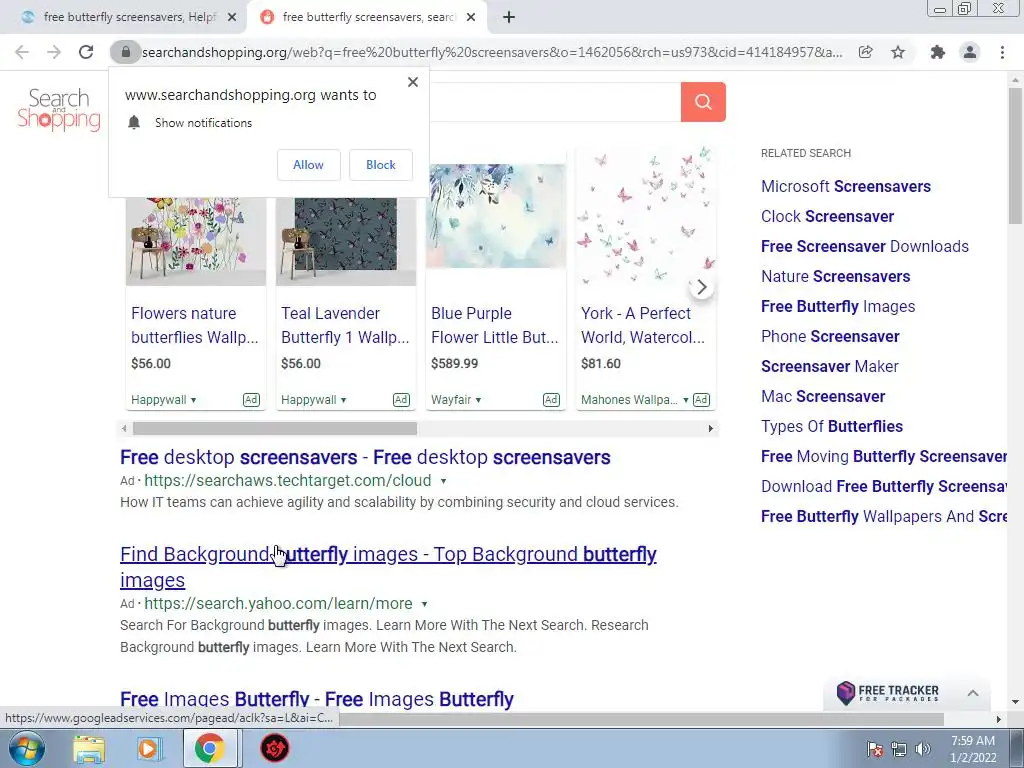Open Free Images Butterfly result link

click(x=317, y=699)
